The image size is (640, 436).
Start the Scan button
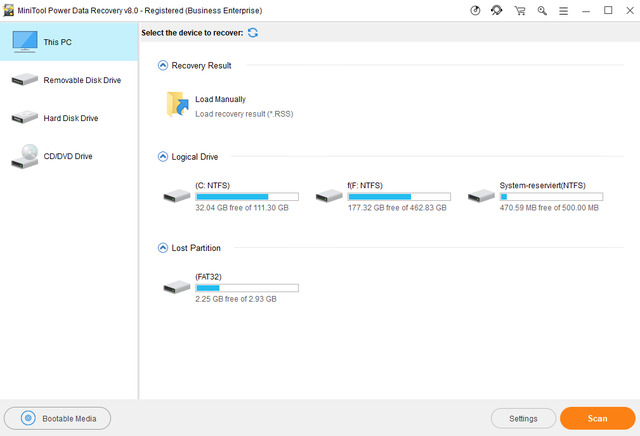point(598,418)
